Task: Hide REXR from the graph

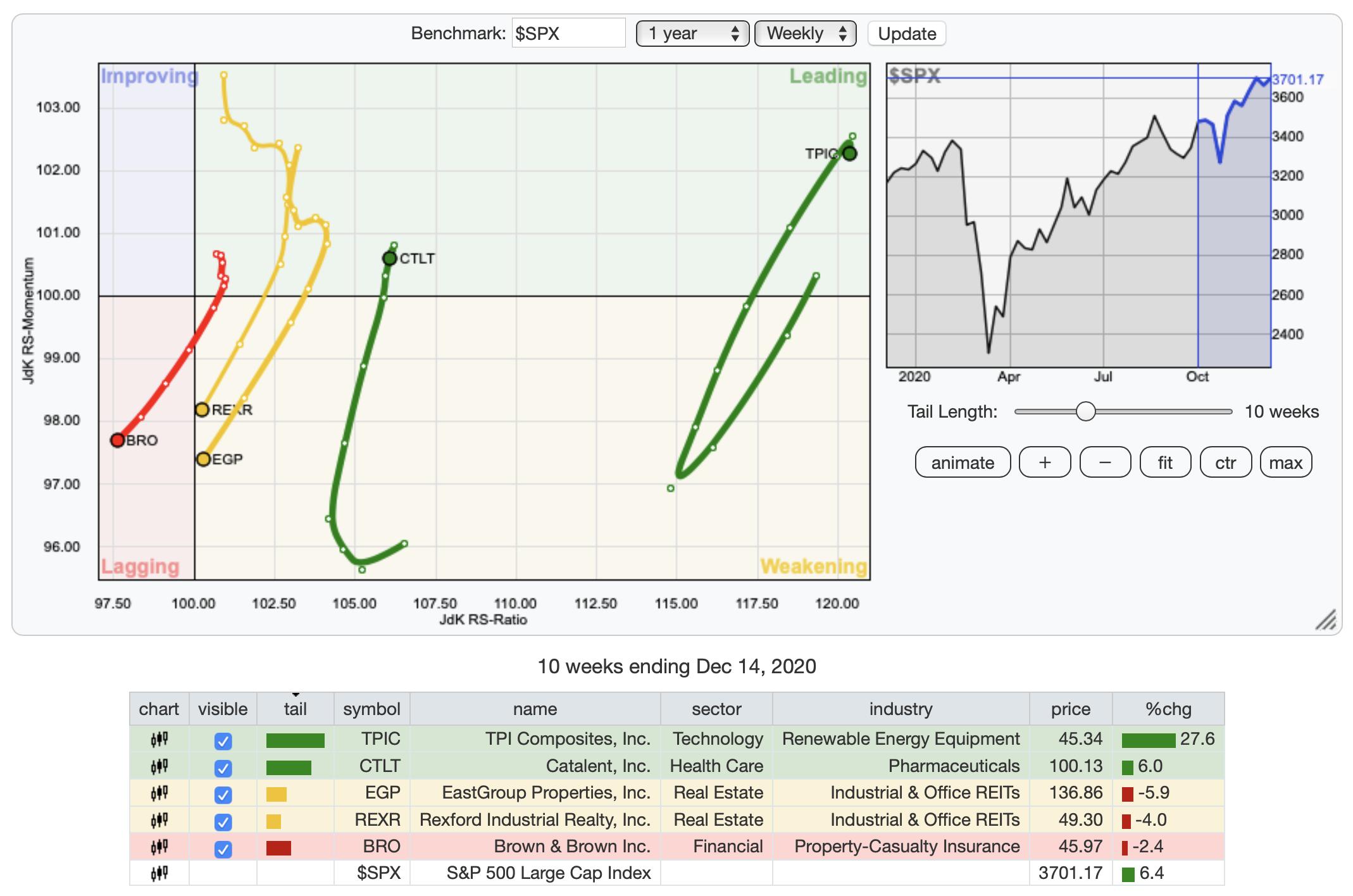Action: pyautogui.click(x=223, y=822)
